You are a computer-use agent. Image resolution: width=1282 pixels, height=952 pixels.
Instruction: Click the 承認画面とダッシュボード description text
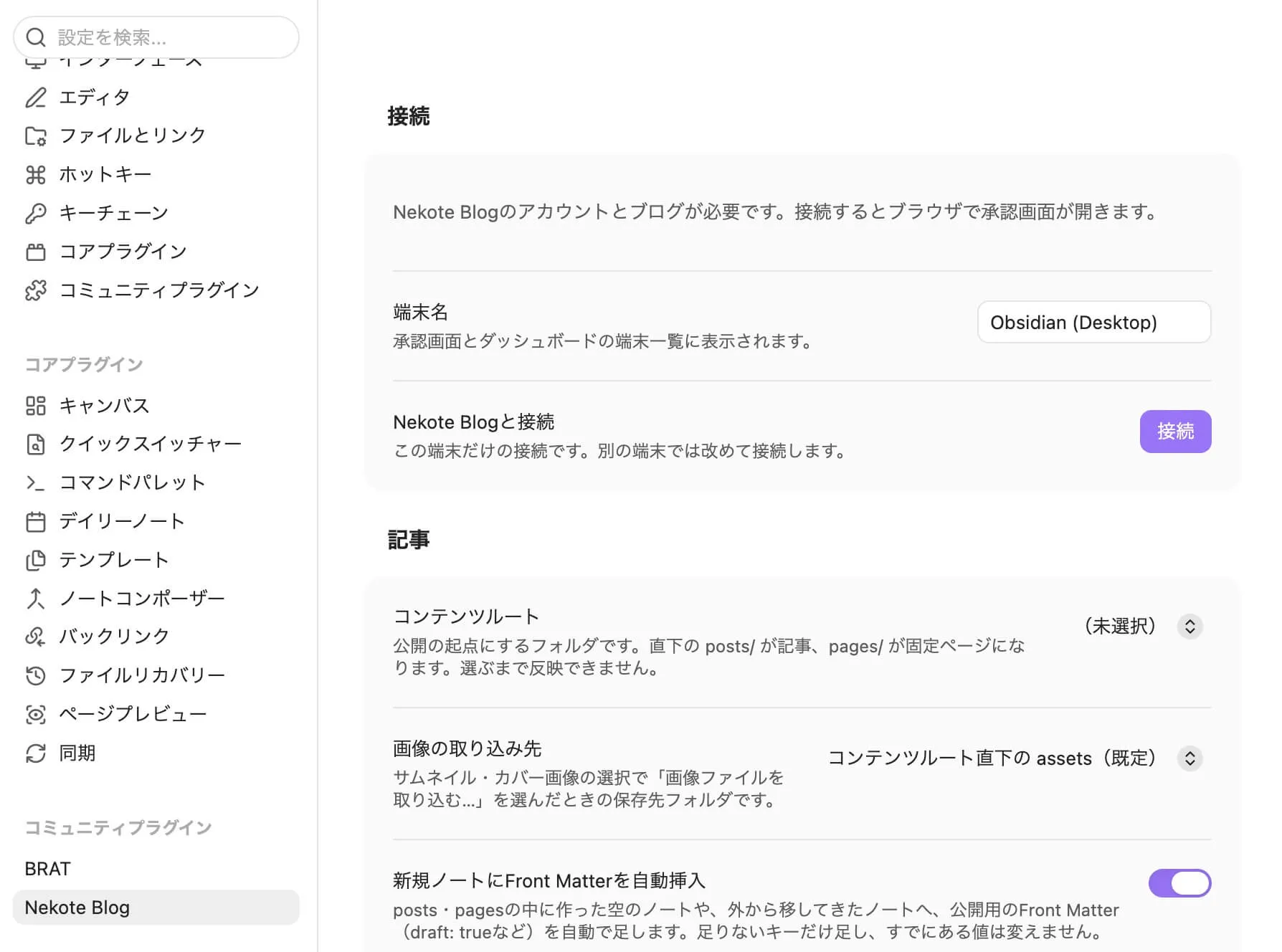[x=602, y=341]
